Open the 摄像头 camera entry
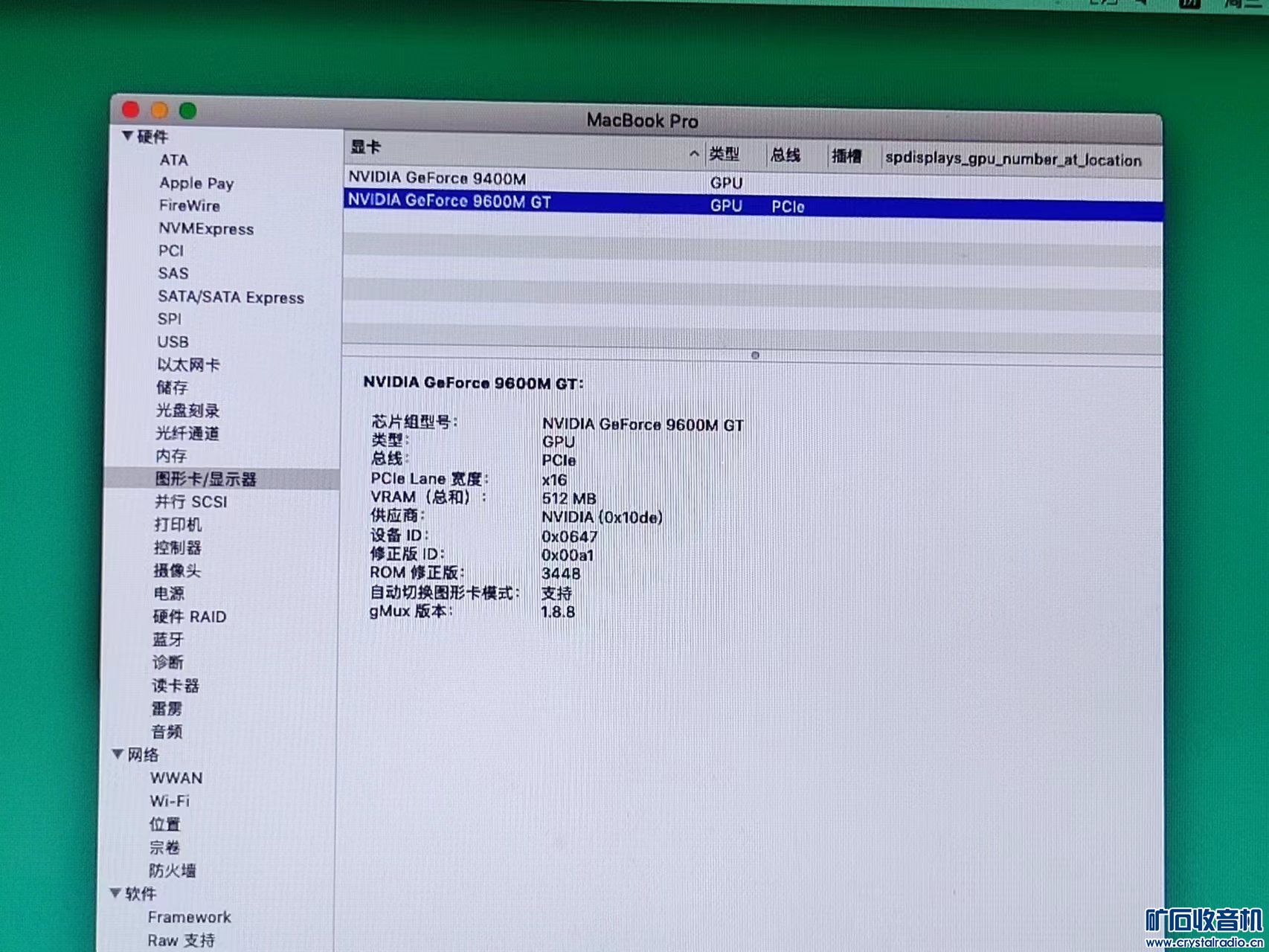The height and width of the screenshot is (952, 1269). [177, 570]
